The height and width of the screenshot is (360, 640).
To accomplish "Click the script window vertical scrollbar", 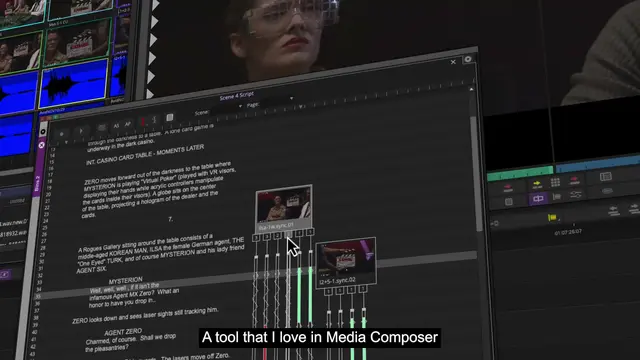I will [476, 173].
